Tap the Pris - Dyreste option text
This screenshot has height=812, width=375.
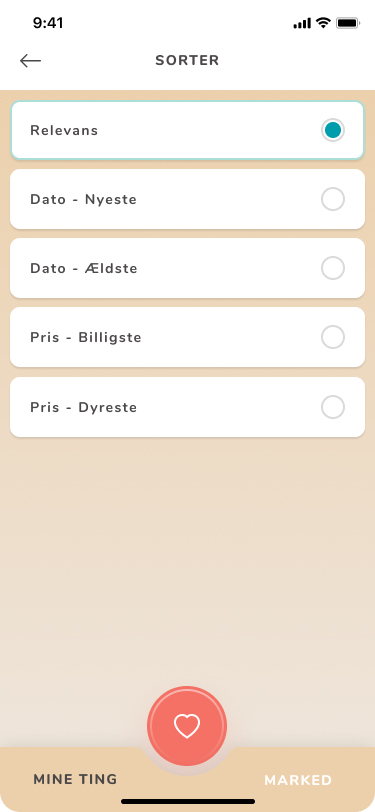point(83,408)
